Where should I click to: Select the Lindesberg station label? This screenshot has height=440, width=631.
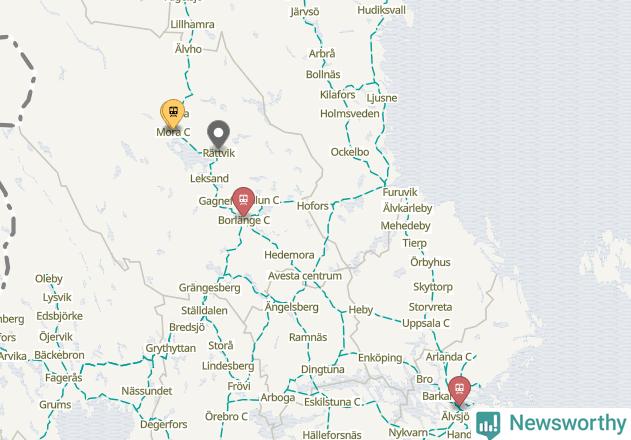[x=228, y=366]
